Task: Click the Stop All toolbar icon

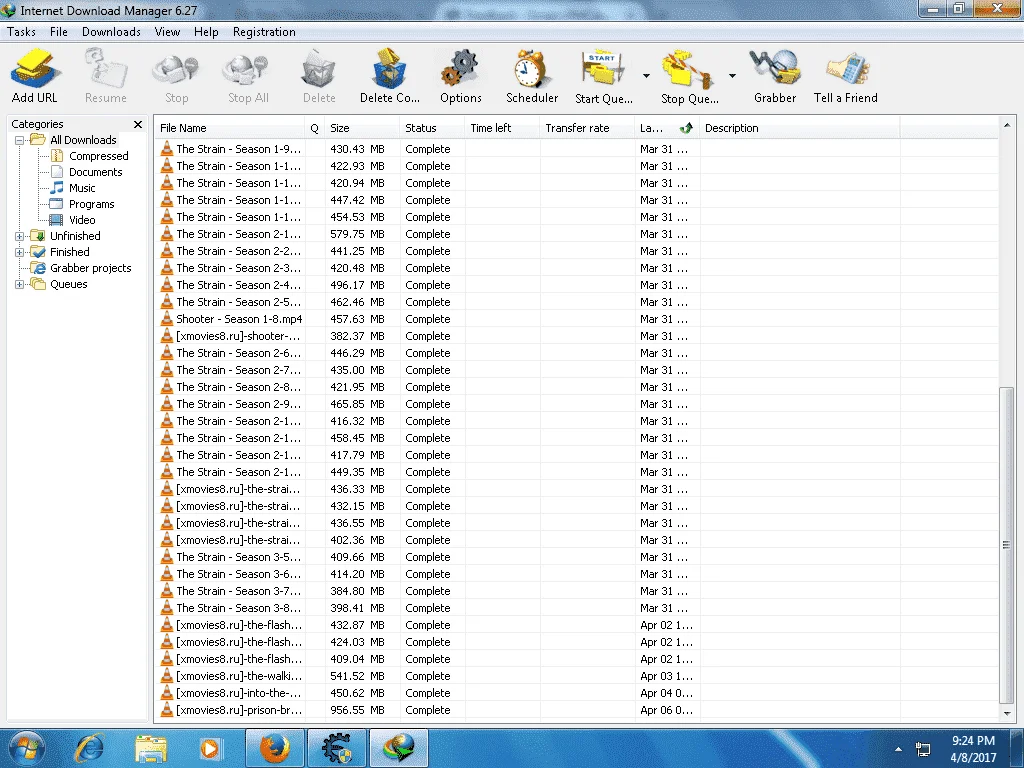Action: pyautogui.click(x=248, y=75)
